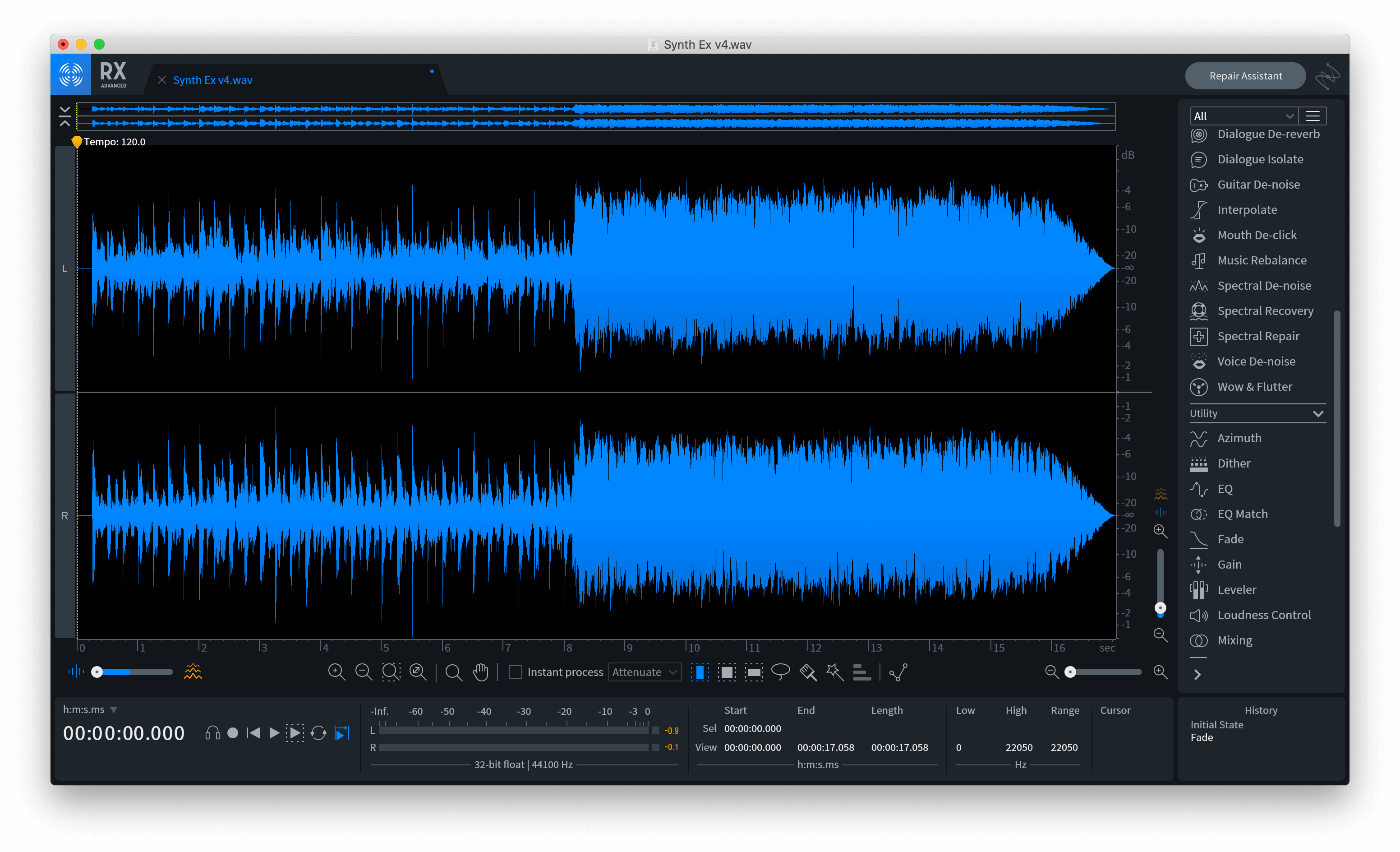This screenshot has width=1400, height=852.
Task: Select the Spectral De-noise tool
Action: pos(1262,285)
